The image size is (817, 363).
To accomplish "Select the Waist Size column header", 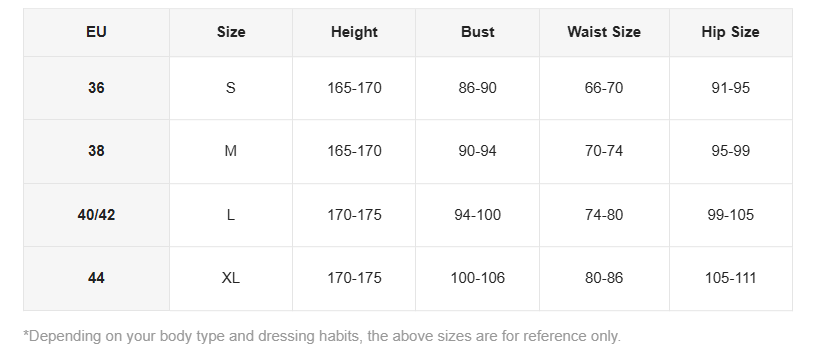I will click(x=604, y=32).
